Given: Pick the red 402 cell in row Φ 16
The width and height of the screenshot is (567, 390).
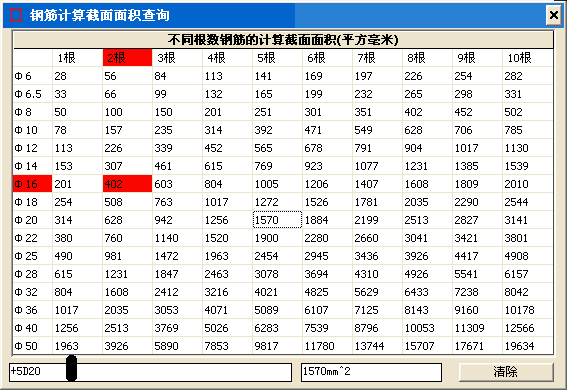Looking at the screenshot, I should pos(127,184).
